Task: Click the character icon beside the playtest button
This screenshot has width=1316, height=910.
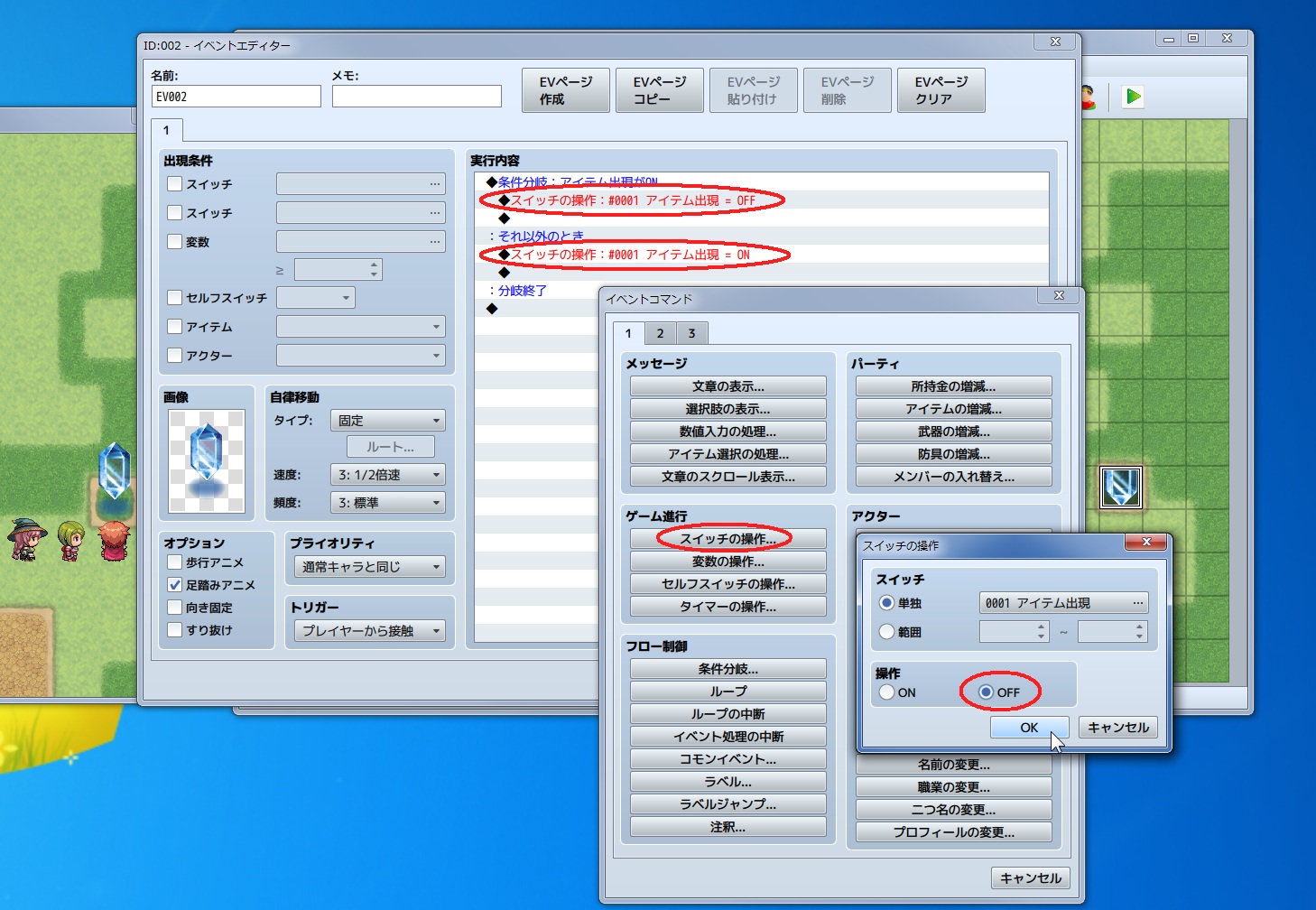Action: pos(1088,97)
